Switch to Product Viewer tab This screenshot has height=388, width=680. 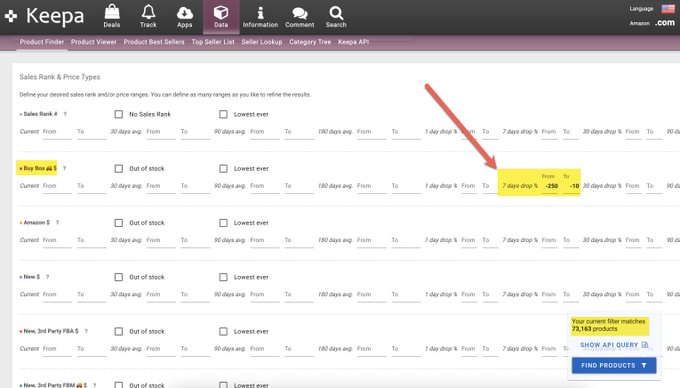pos(94,42)
